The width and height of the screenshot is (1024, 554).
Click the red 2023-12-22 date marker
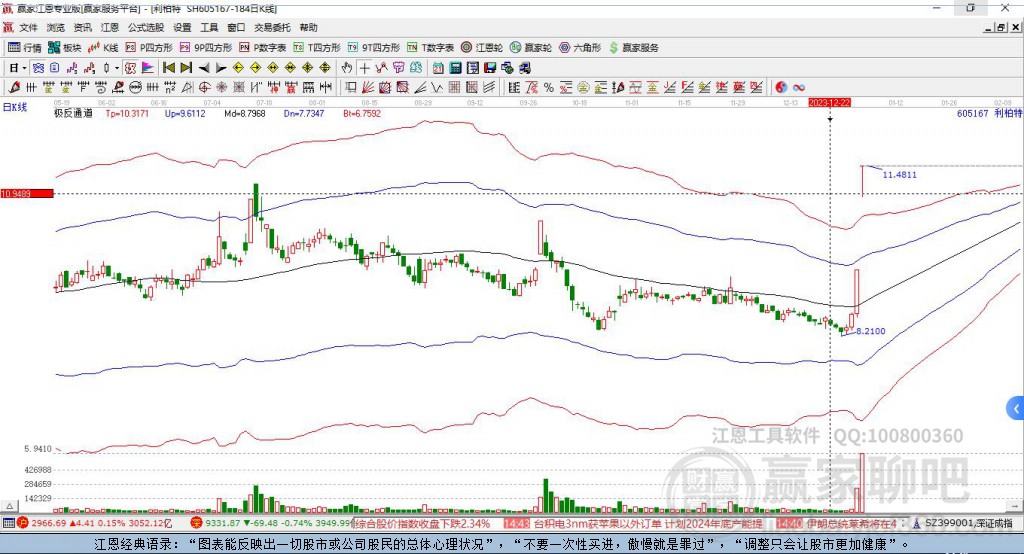[829, 103]
